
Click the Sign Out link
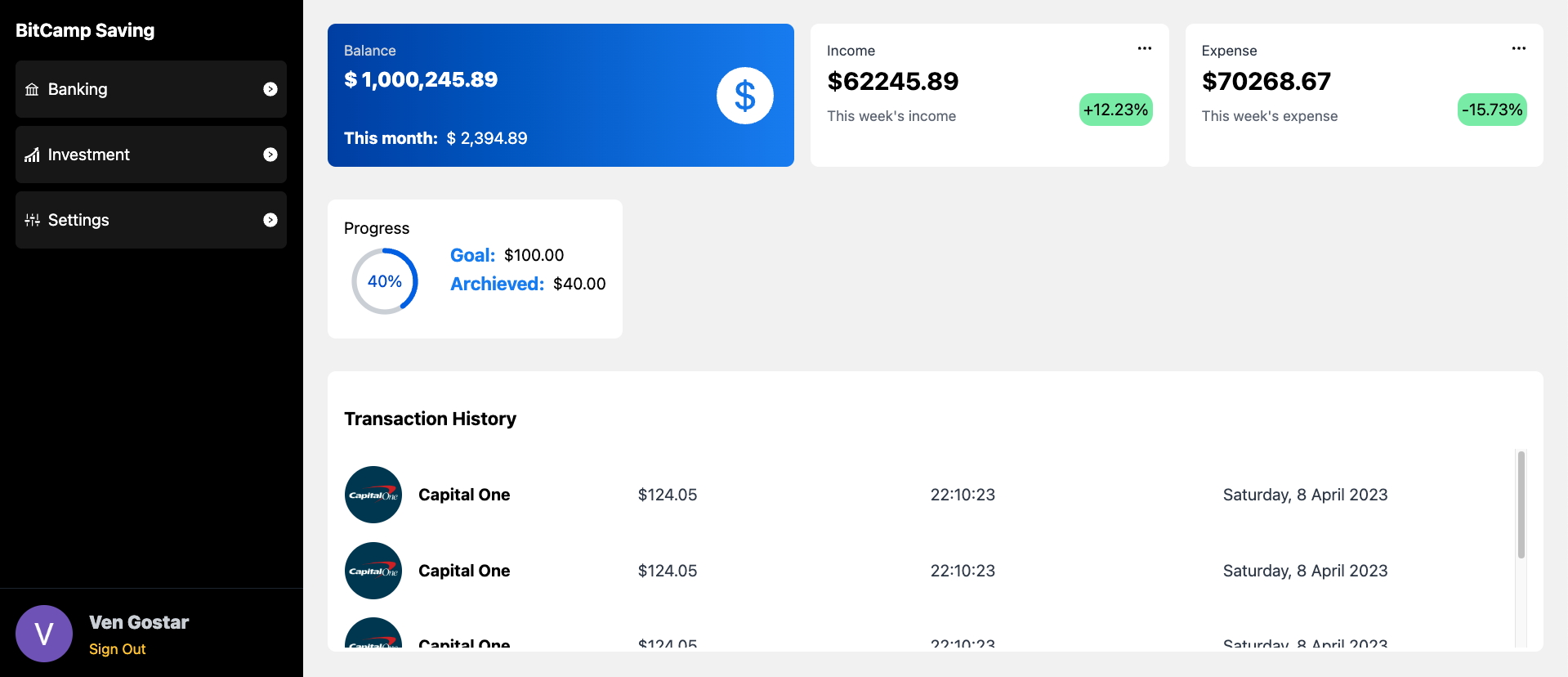[x=118, y=649]
